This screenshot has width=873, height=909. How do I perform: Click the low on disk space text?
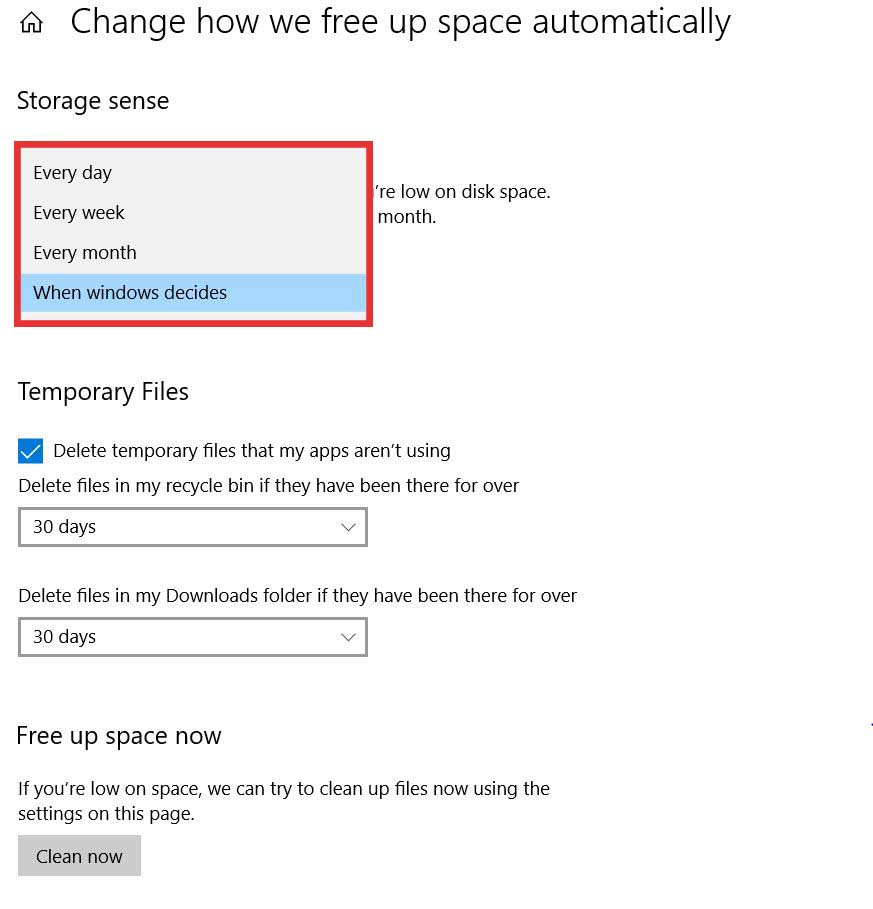(463, 192)
